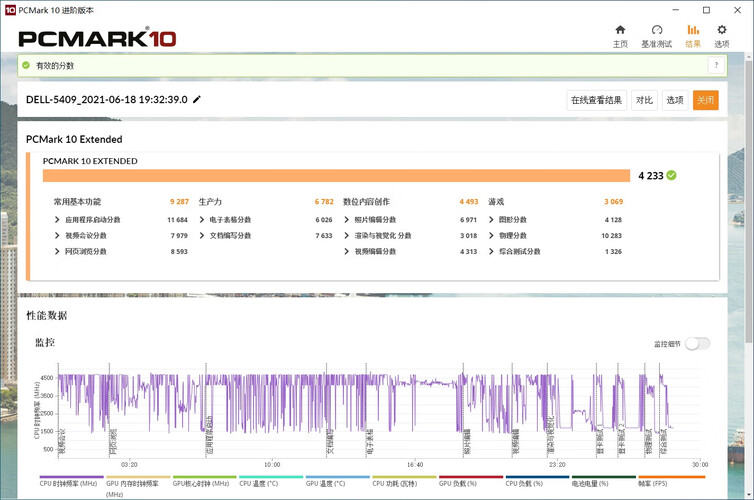Click the overall score 4 233
The height and width of the screenshot is (500, 754).
click(651, 175)
